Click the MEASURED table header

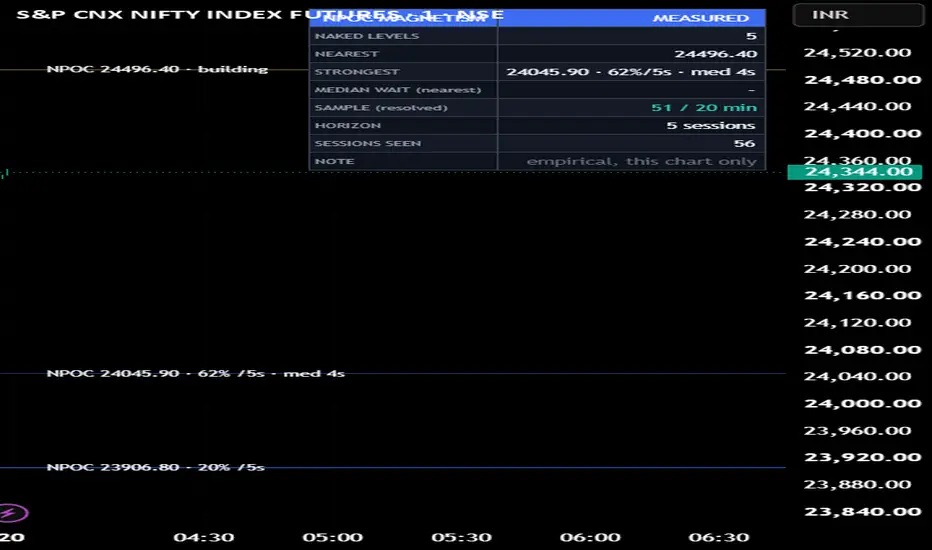pos(701,18)
